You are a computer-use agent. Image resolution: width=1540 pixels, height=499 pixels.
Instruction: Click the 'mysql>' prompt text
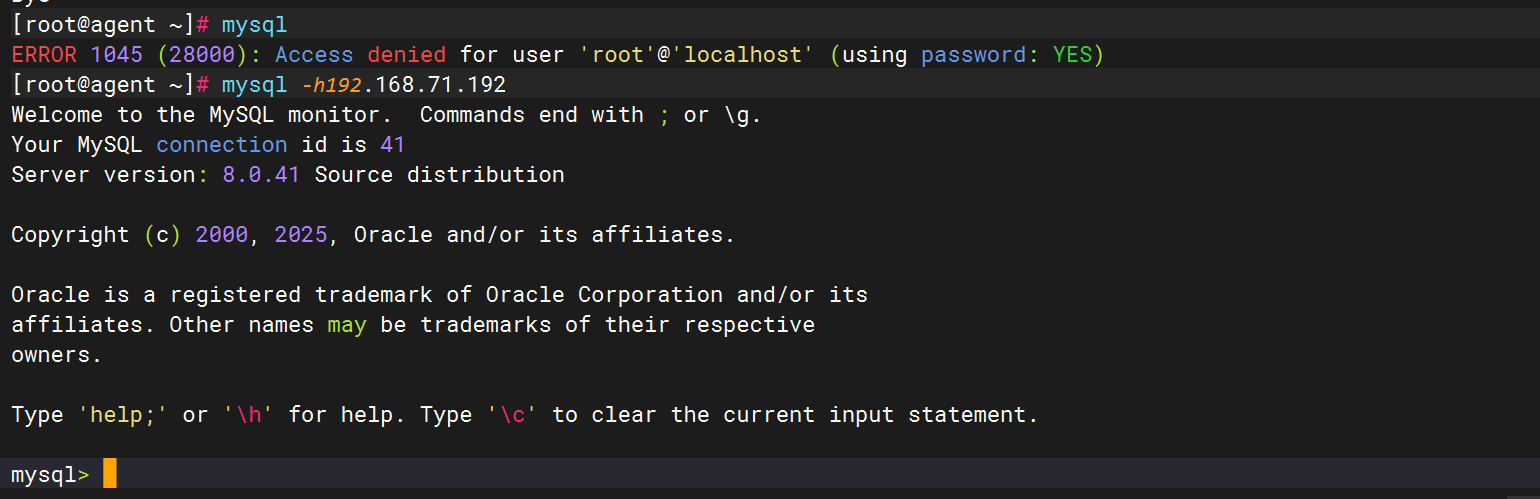50,475
